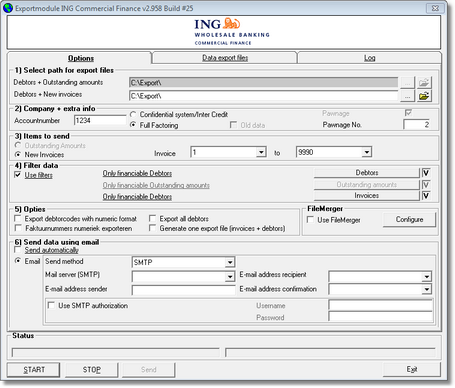Click the ING lion logo

click(231, 23)
